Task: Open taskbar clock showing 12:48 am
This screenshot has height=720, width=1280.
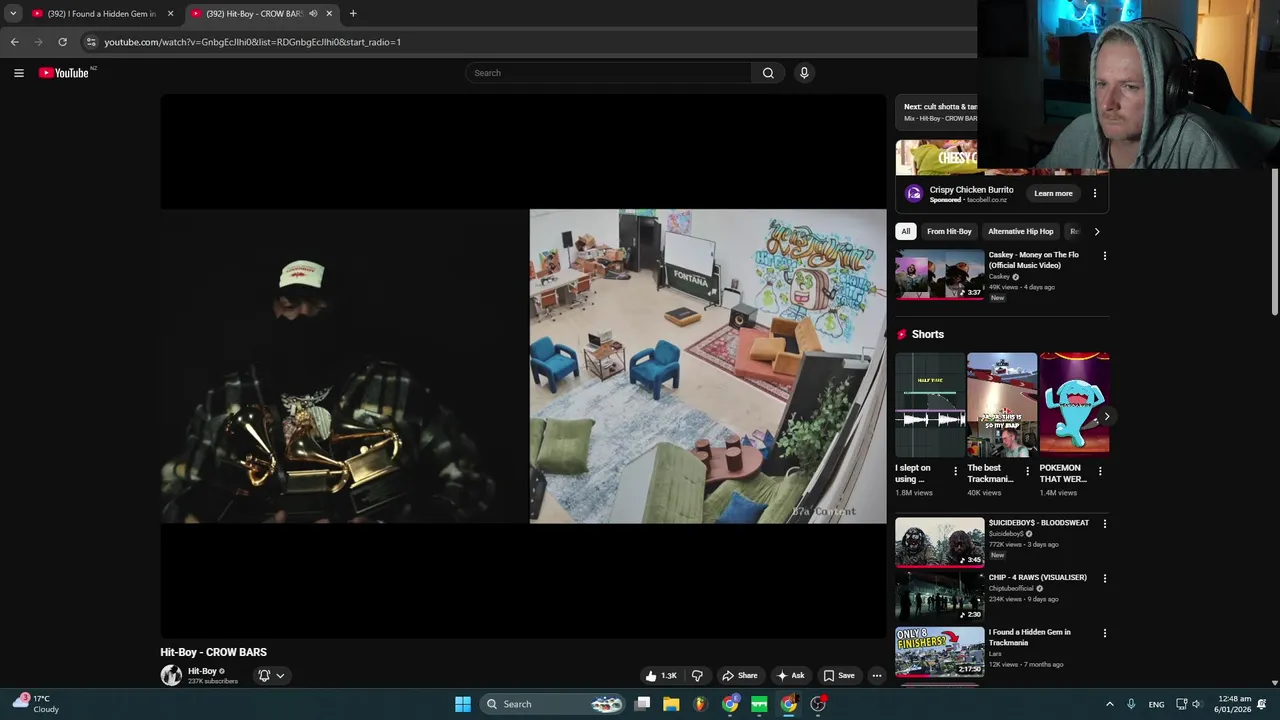Action: click(x=1235, y=704)
